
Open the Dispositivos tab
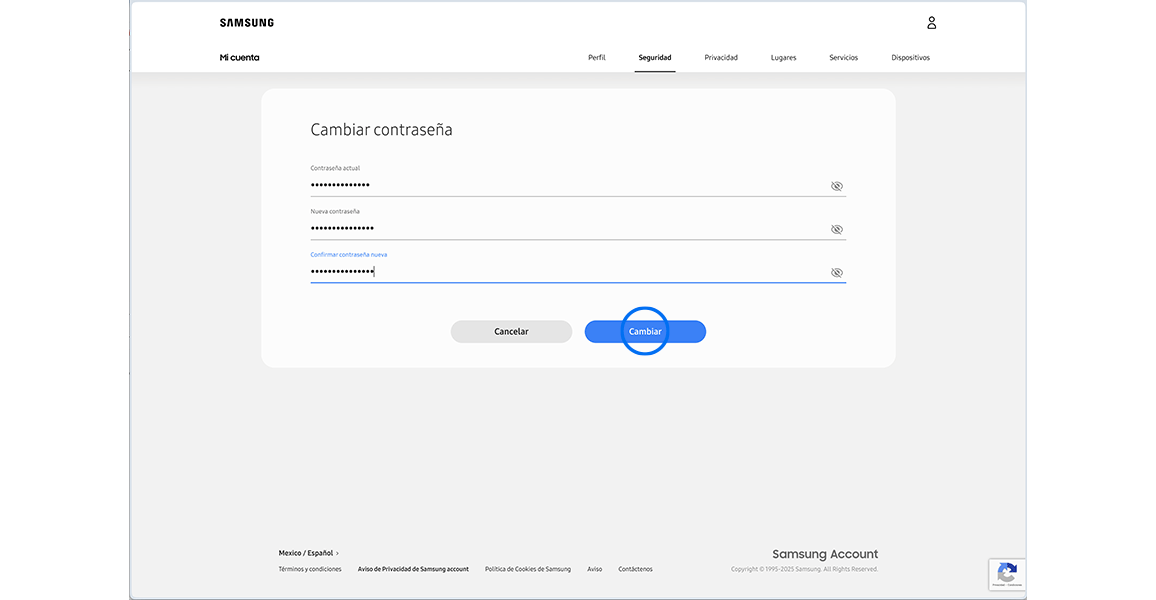tap(910, 57)
